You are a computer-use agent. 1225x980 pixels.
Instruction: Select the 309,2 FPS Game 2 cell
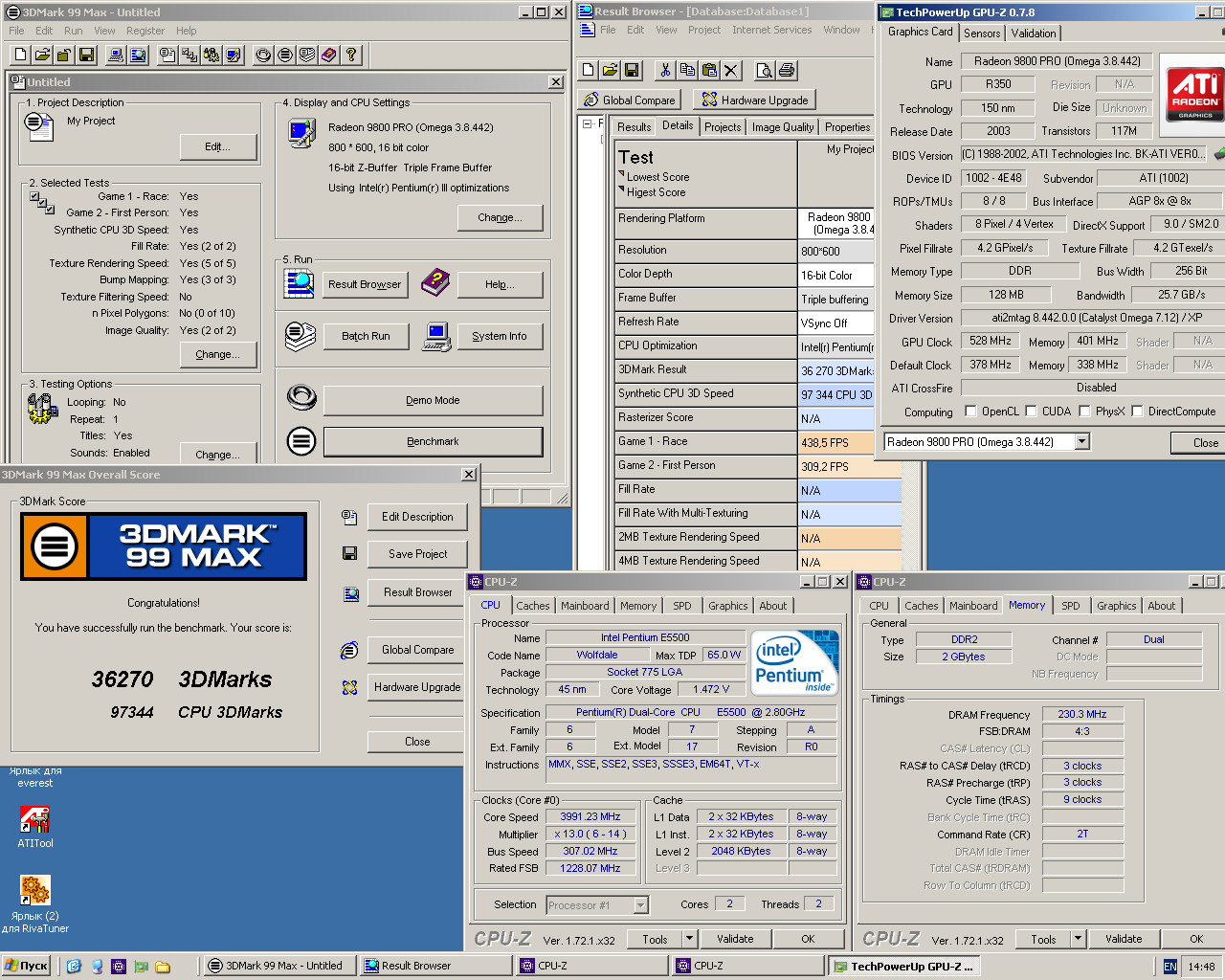point(849,466)
